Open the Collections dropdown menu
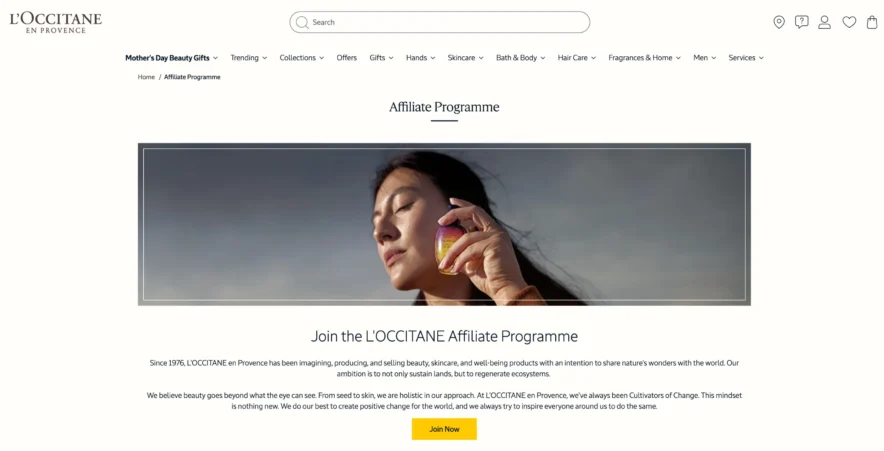The image size is (884, 451). pos(302,58)
